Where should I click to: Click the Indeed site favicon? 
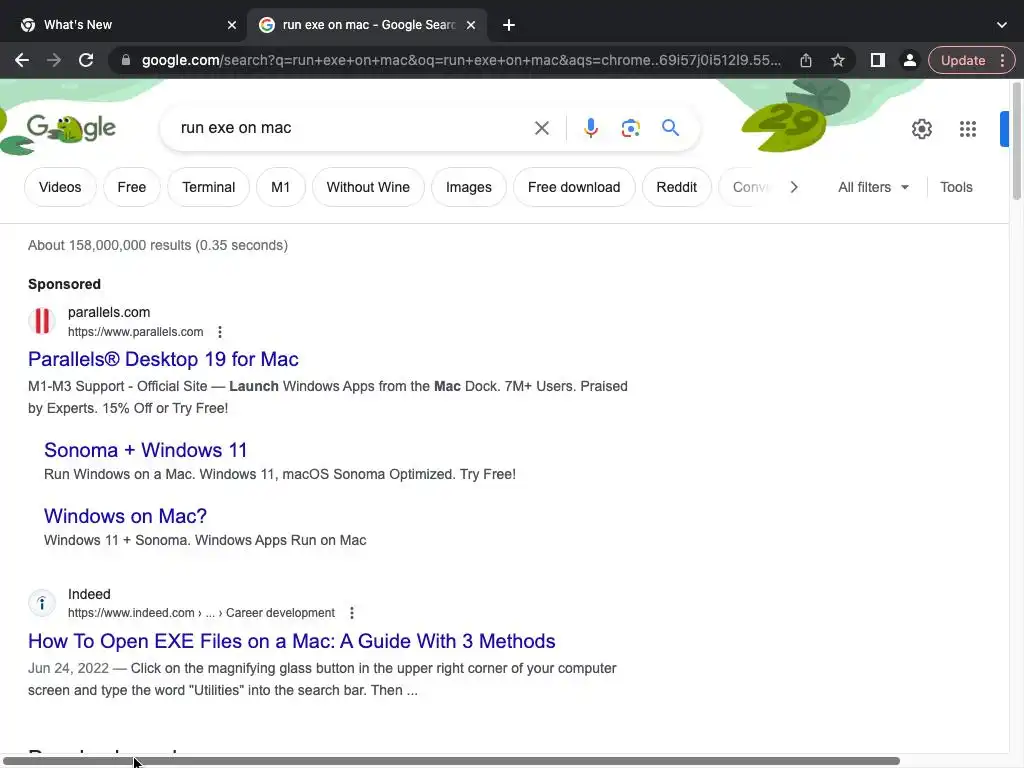pyautogui.click(x=42, y=603)
